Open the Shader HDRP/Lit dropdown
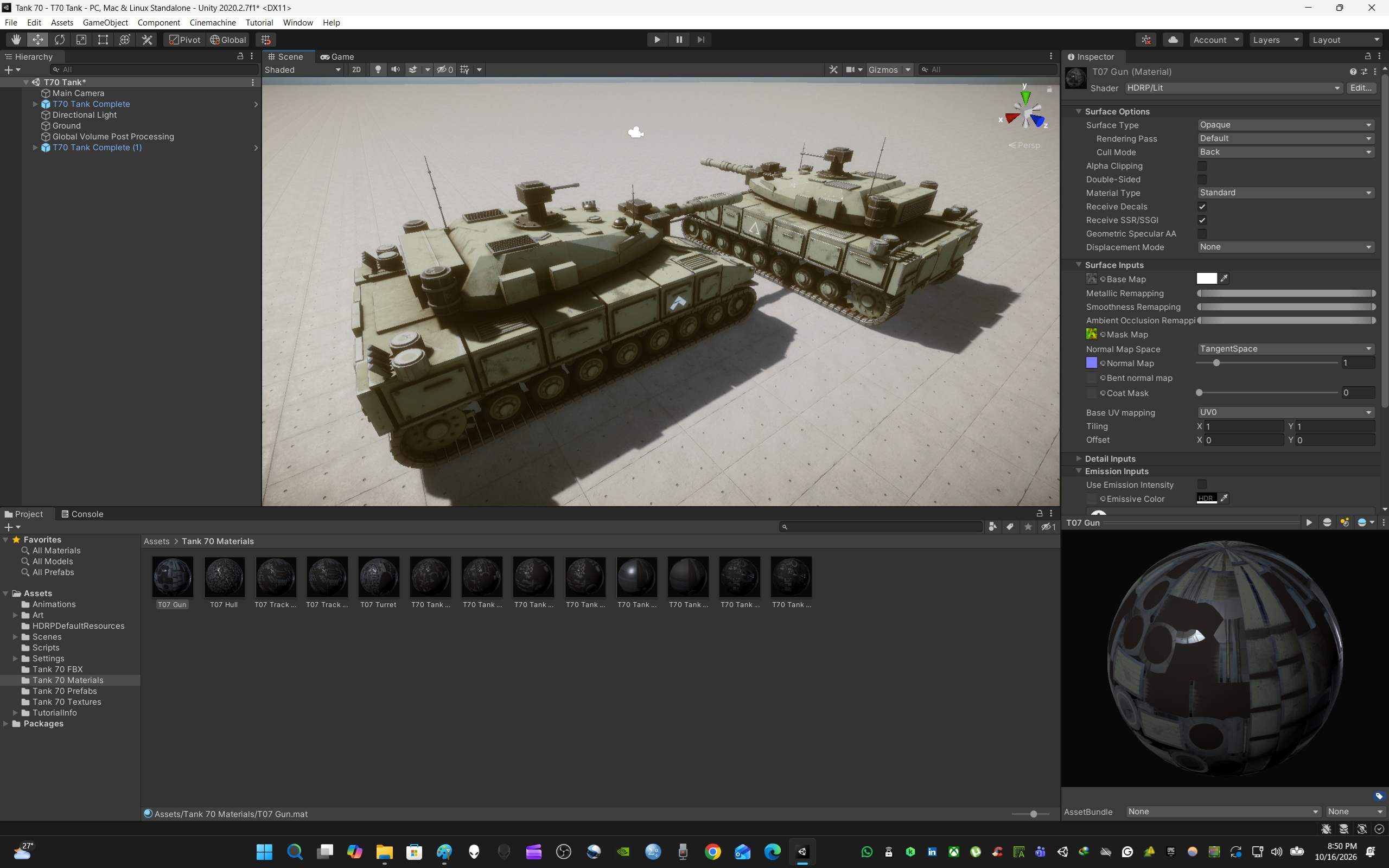Viewport: 1389px width, 868px height. point(1233,88)
